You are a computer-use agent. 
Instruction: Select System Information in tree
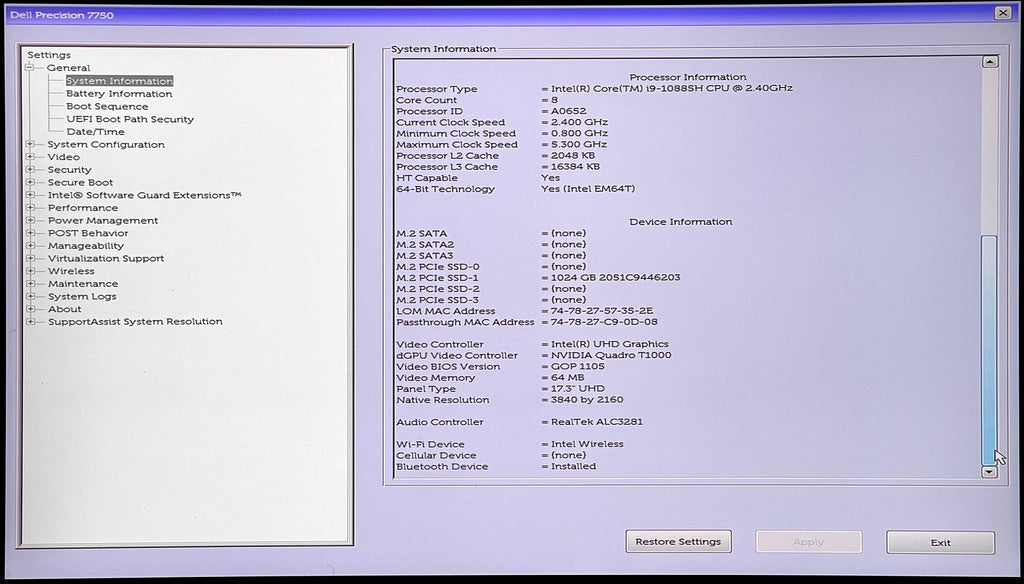[119, 81]
